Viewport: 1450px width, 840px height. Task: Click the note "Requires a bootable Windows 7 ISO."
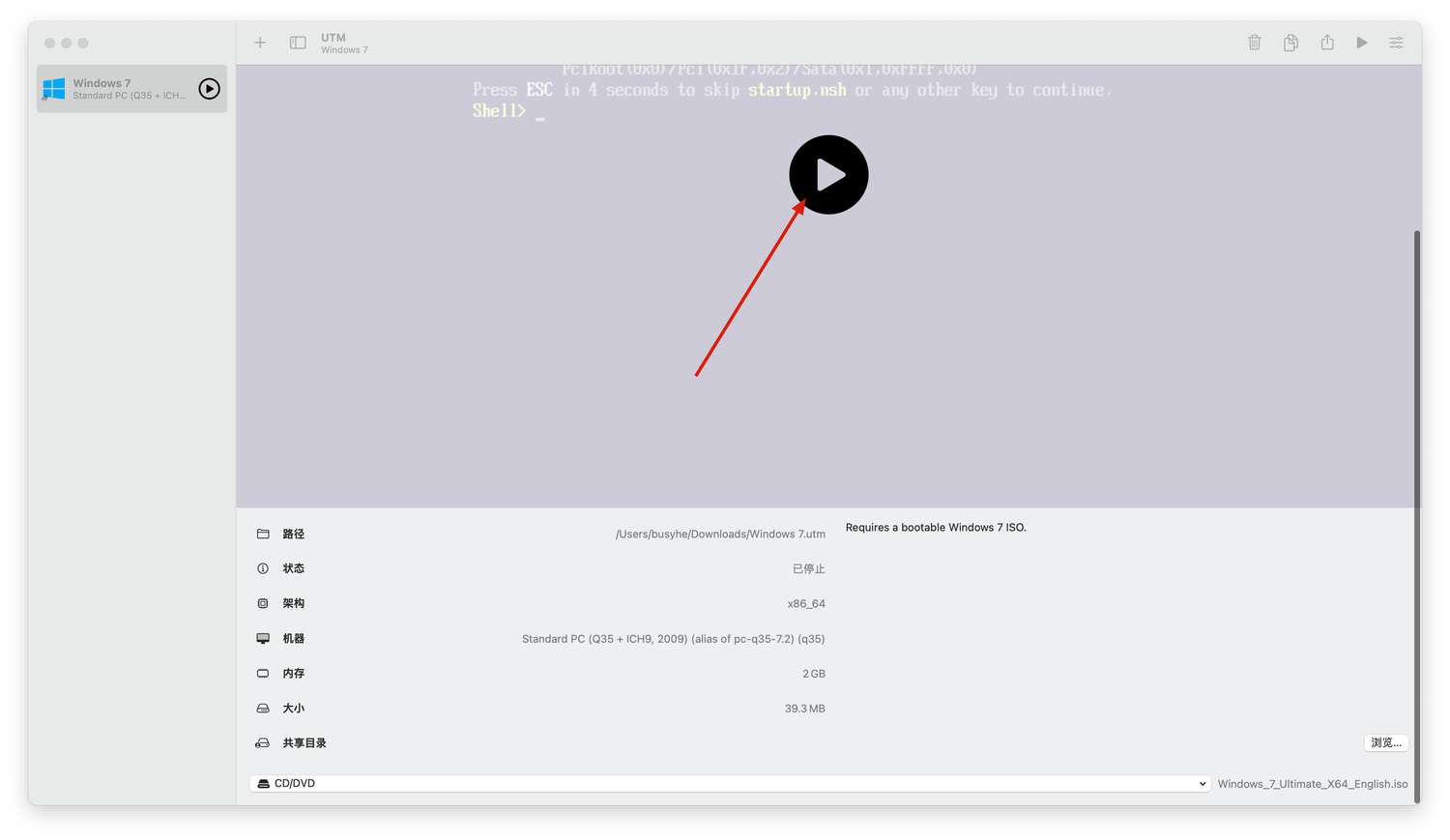(936, 527)
